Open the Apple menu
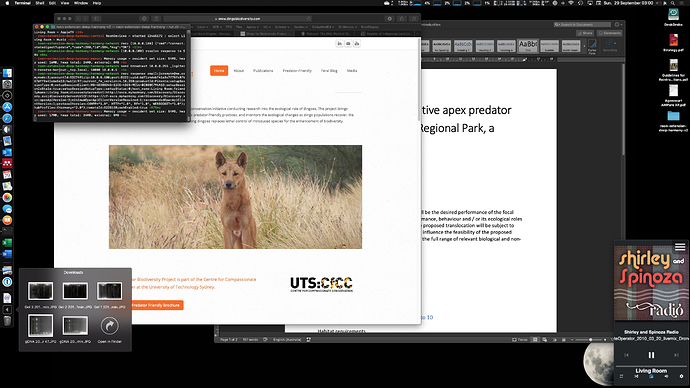Image resolution: width=690 pixels, height=388 pixels. click(7, 3)
